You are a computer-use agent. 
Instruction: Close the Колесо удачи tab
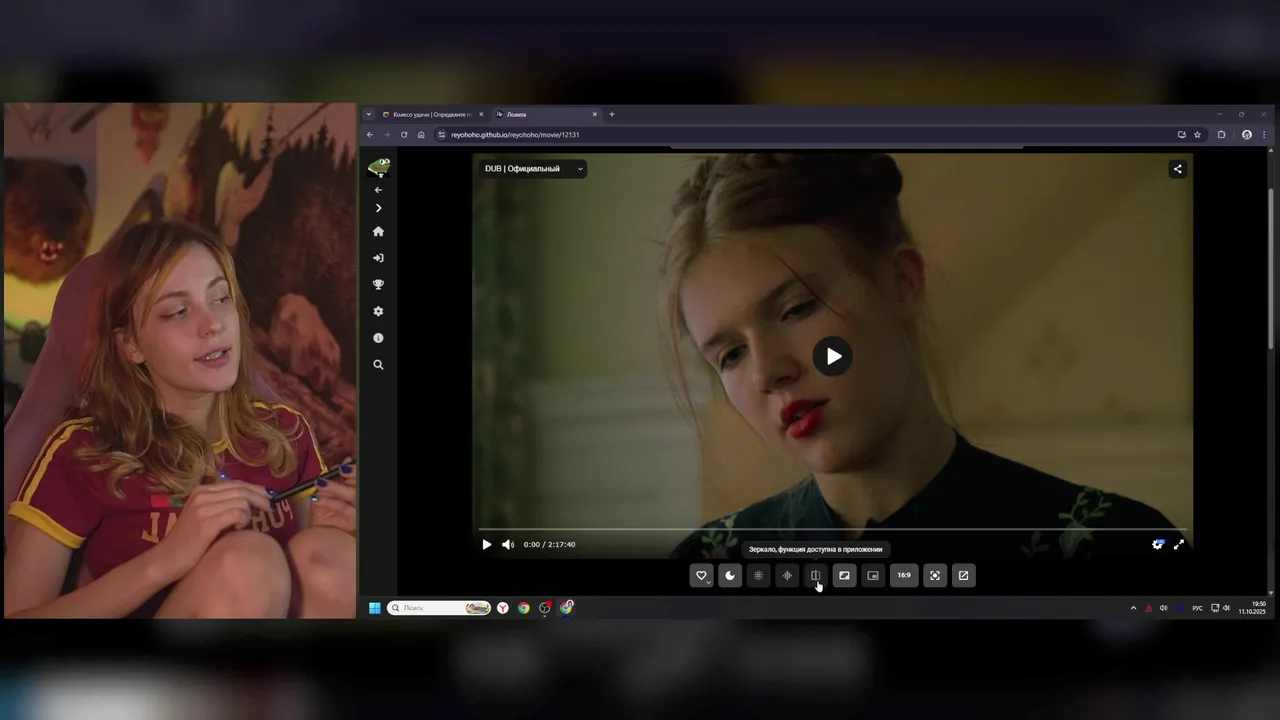(x=481, y=114)
